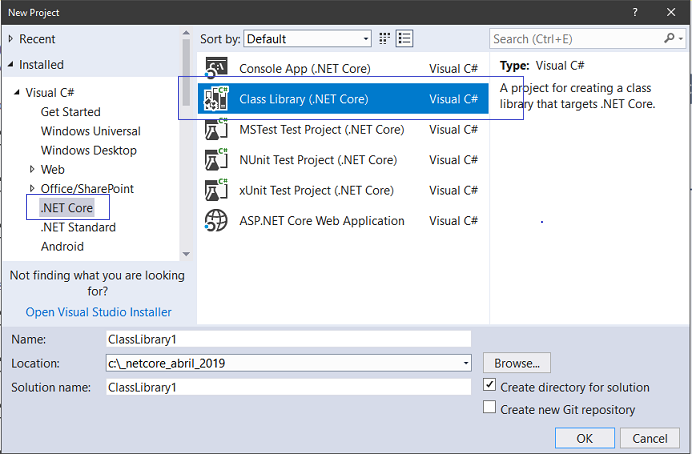Select Get Started category
The width and height of the screenshot is (692, 454).
pos(71,112)
